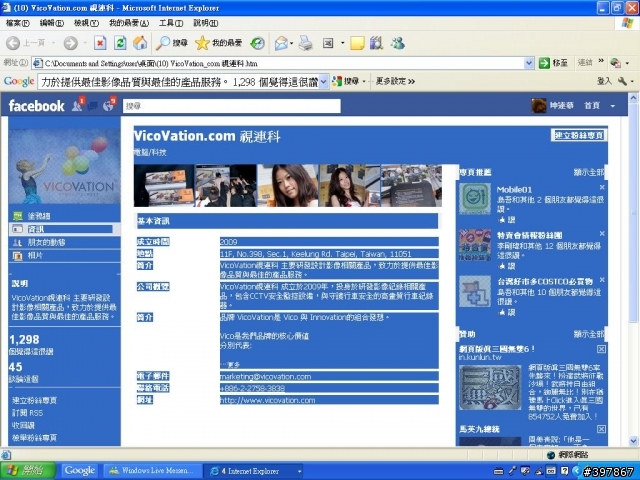Viewport: 640px width, 480px height.
Task: Click the yellow note toolbar icon
Action: point(357,43)
